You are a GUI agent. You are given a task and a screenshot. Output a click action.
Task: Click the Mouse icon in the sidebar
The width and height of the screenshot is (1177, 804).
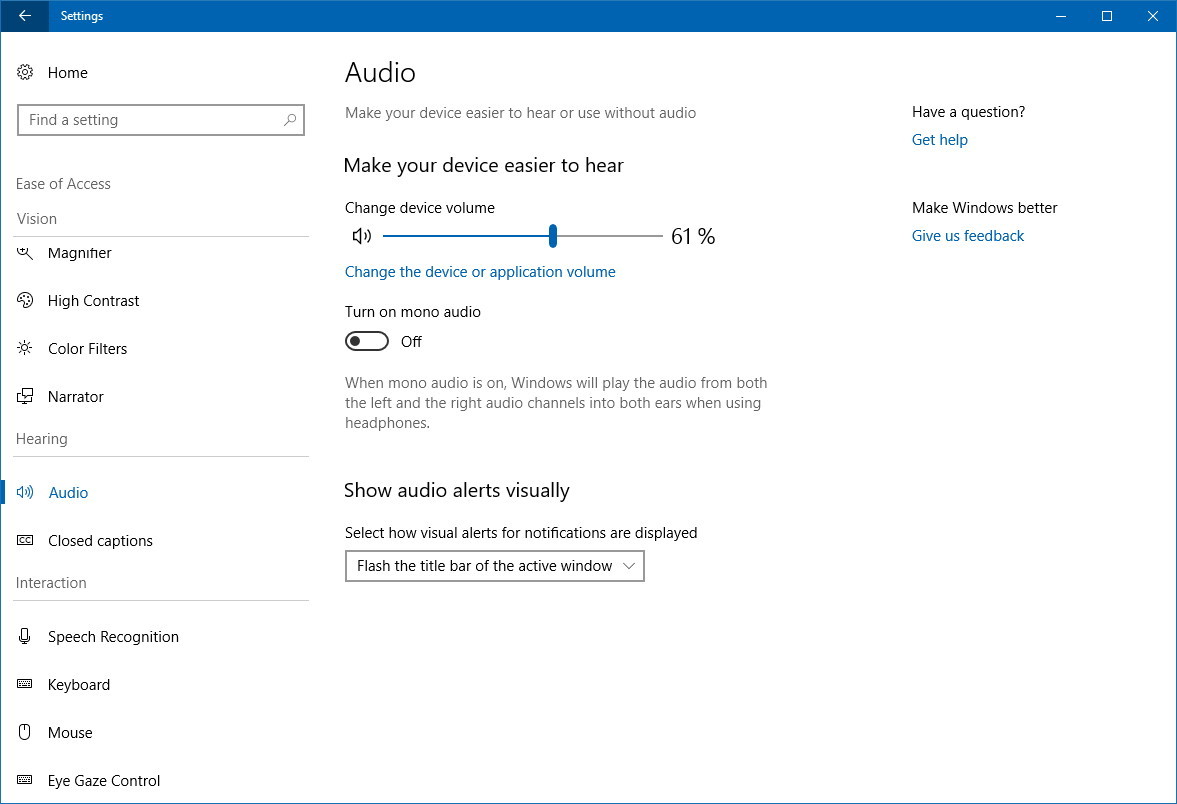tap(25, 732)
